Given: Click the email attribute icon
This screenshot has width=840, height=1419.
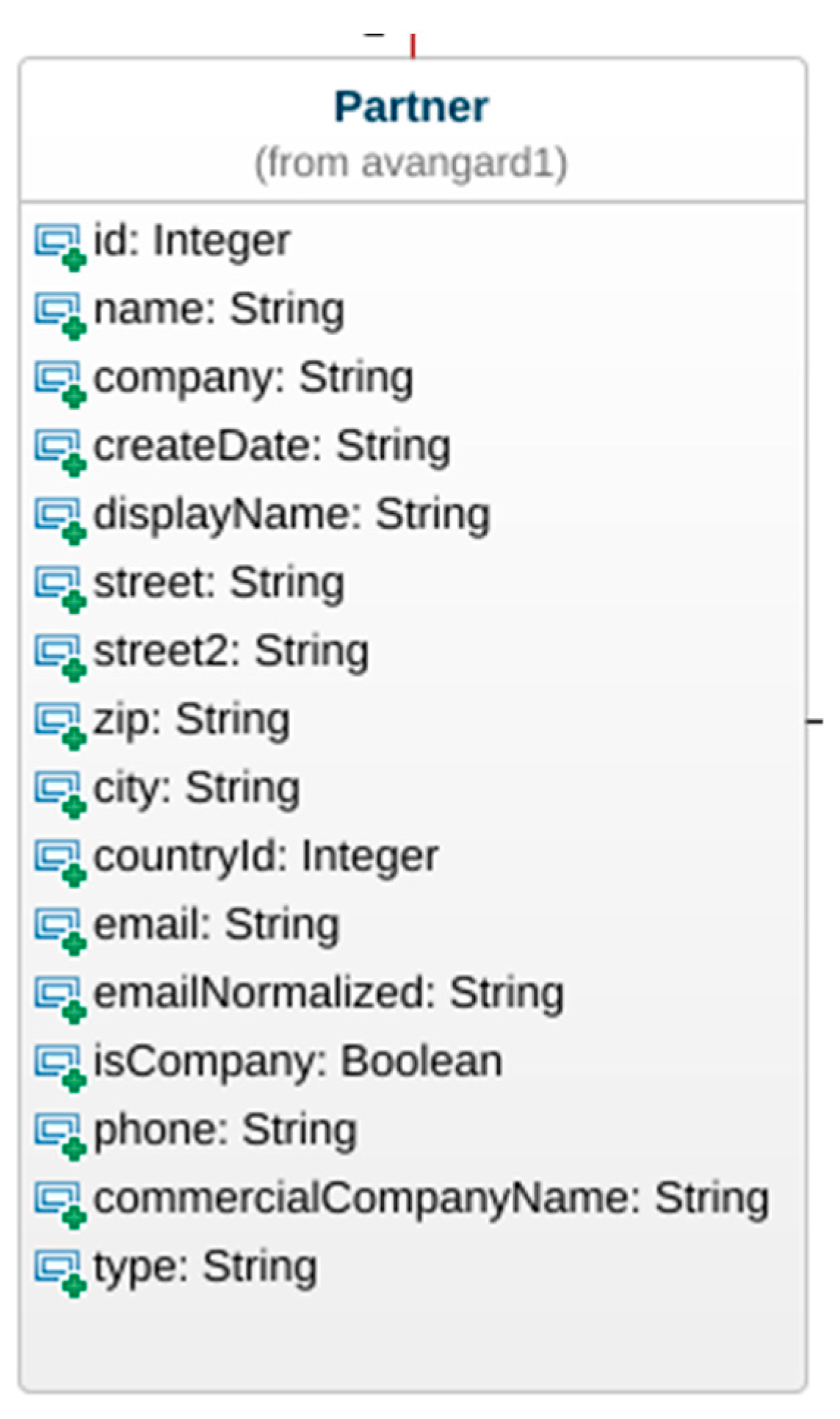Looking at the screenshot, I should click(x=59, y=929).
